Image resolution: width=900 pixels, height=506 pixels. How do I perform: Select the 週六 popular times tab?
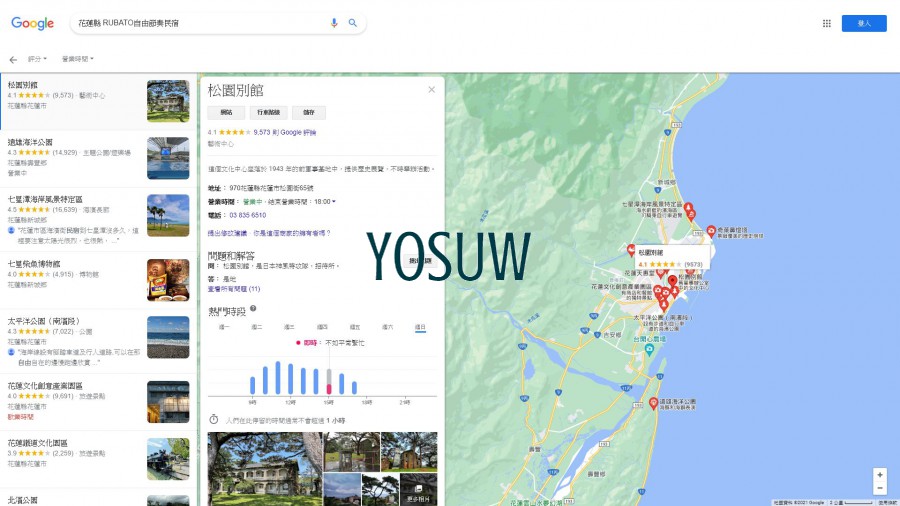point(388,327)
